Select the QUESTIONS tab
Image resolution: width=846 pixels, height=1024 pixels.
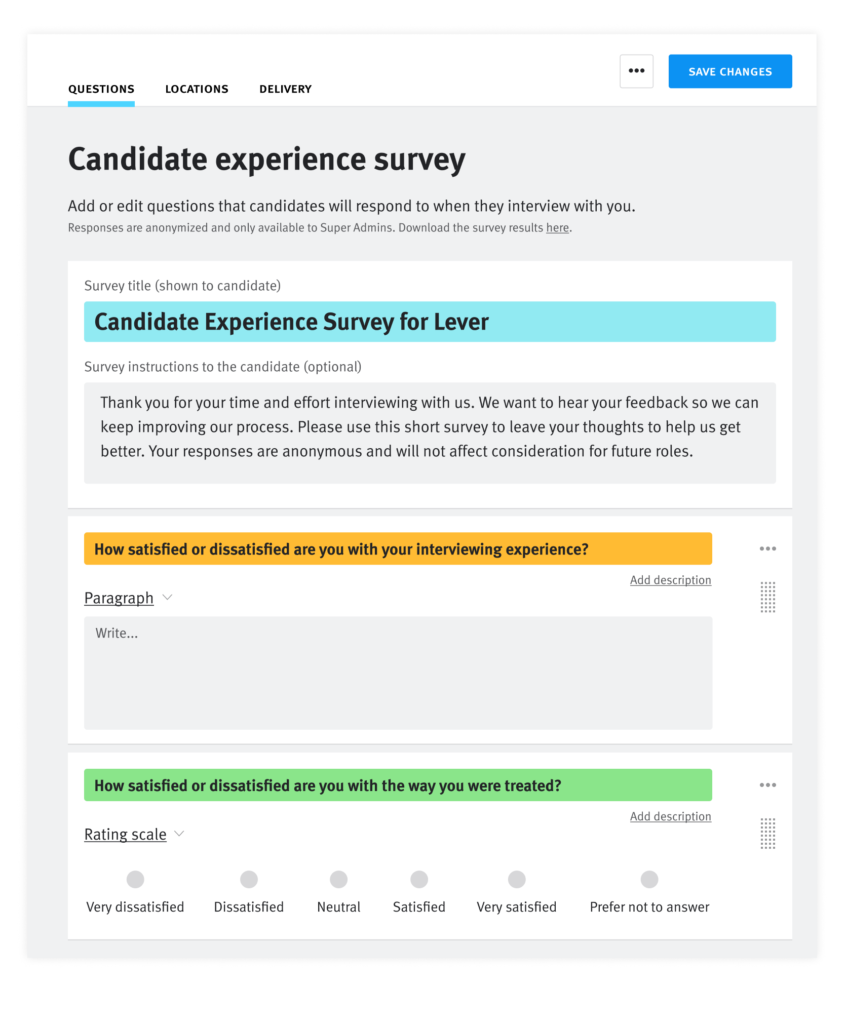click(x=101, y=89)
